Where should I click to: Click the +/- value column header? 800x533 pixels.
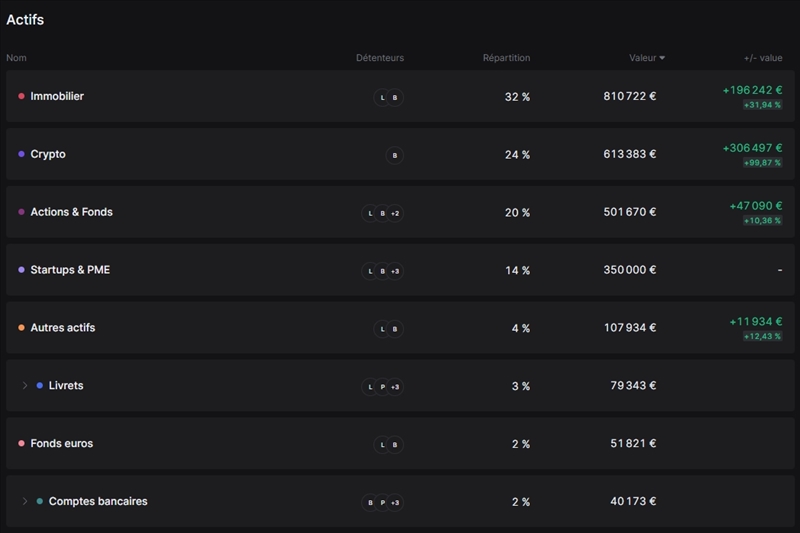click(762, 58)
